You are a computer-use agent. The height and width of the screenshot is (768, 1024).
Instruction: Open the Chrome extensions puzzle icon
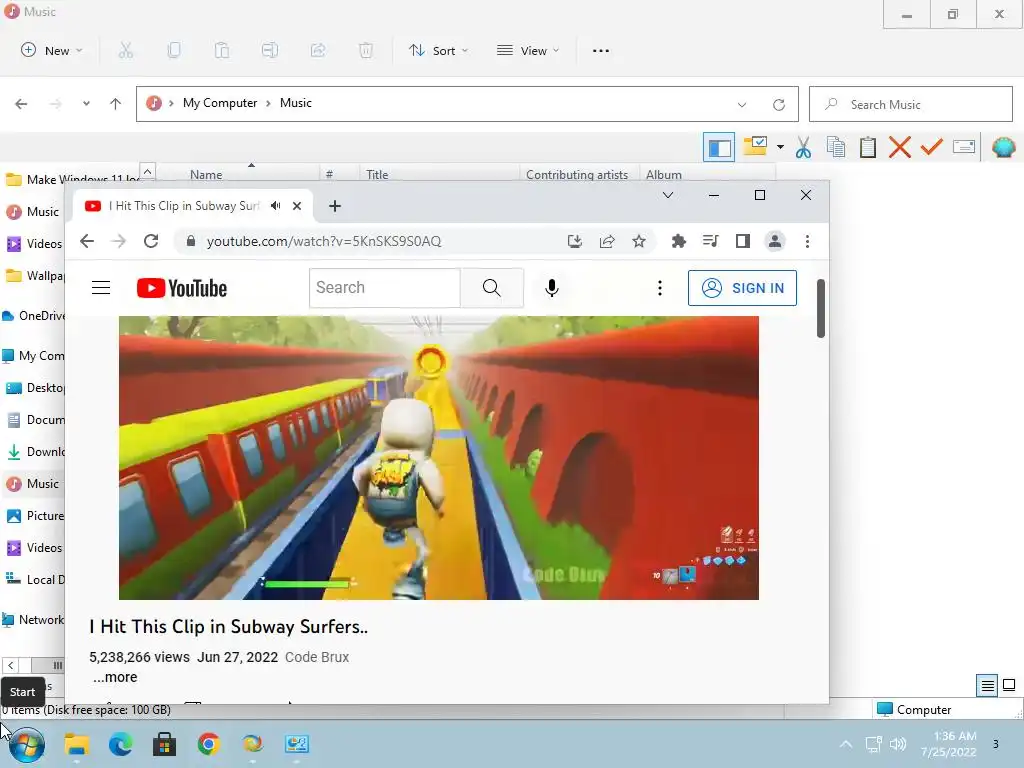click(x=679, y=242)
